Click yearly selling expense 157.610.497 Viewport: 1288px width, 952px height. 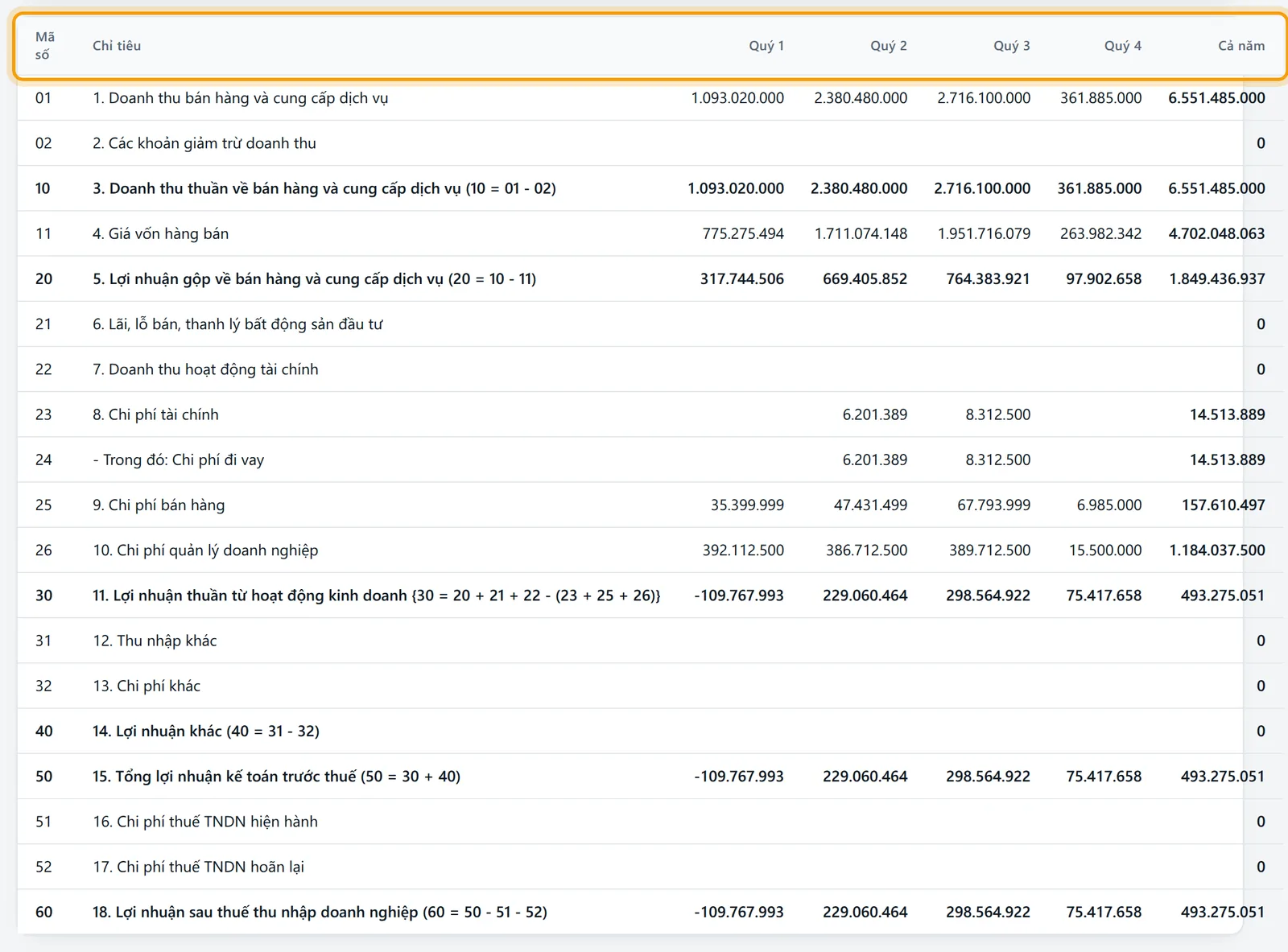coord(1224,505)
